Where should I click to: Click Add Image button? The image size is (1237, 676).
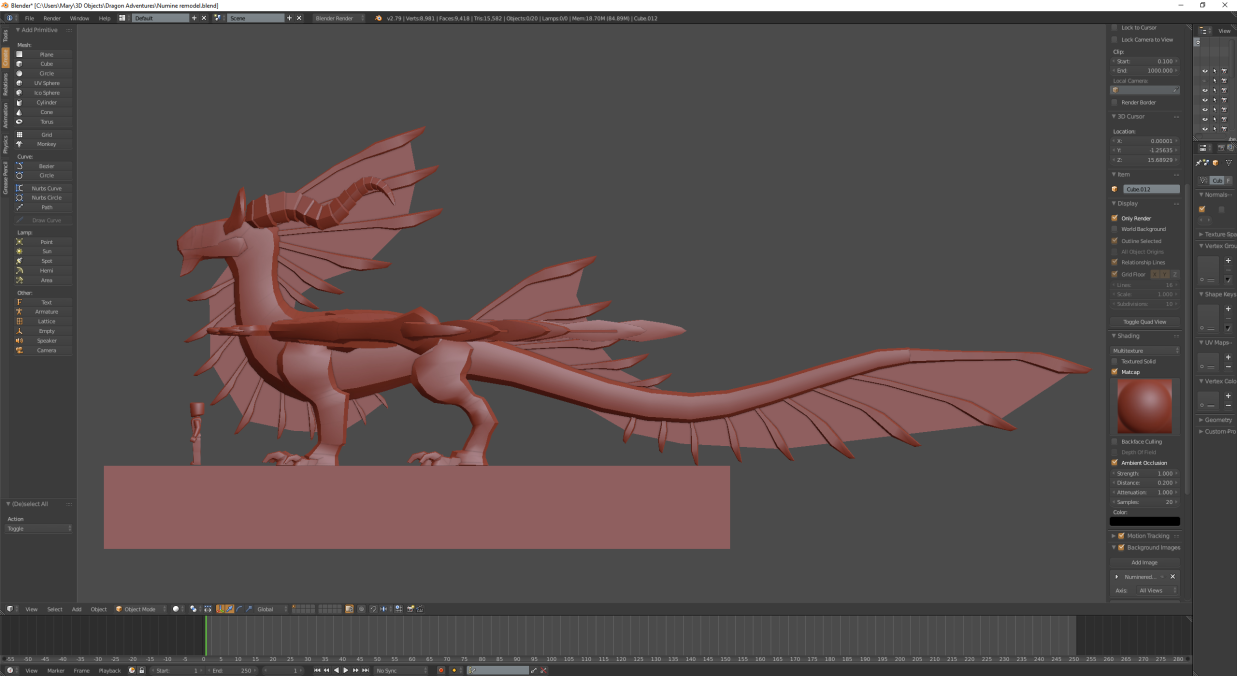[x=1144, y=563]
